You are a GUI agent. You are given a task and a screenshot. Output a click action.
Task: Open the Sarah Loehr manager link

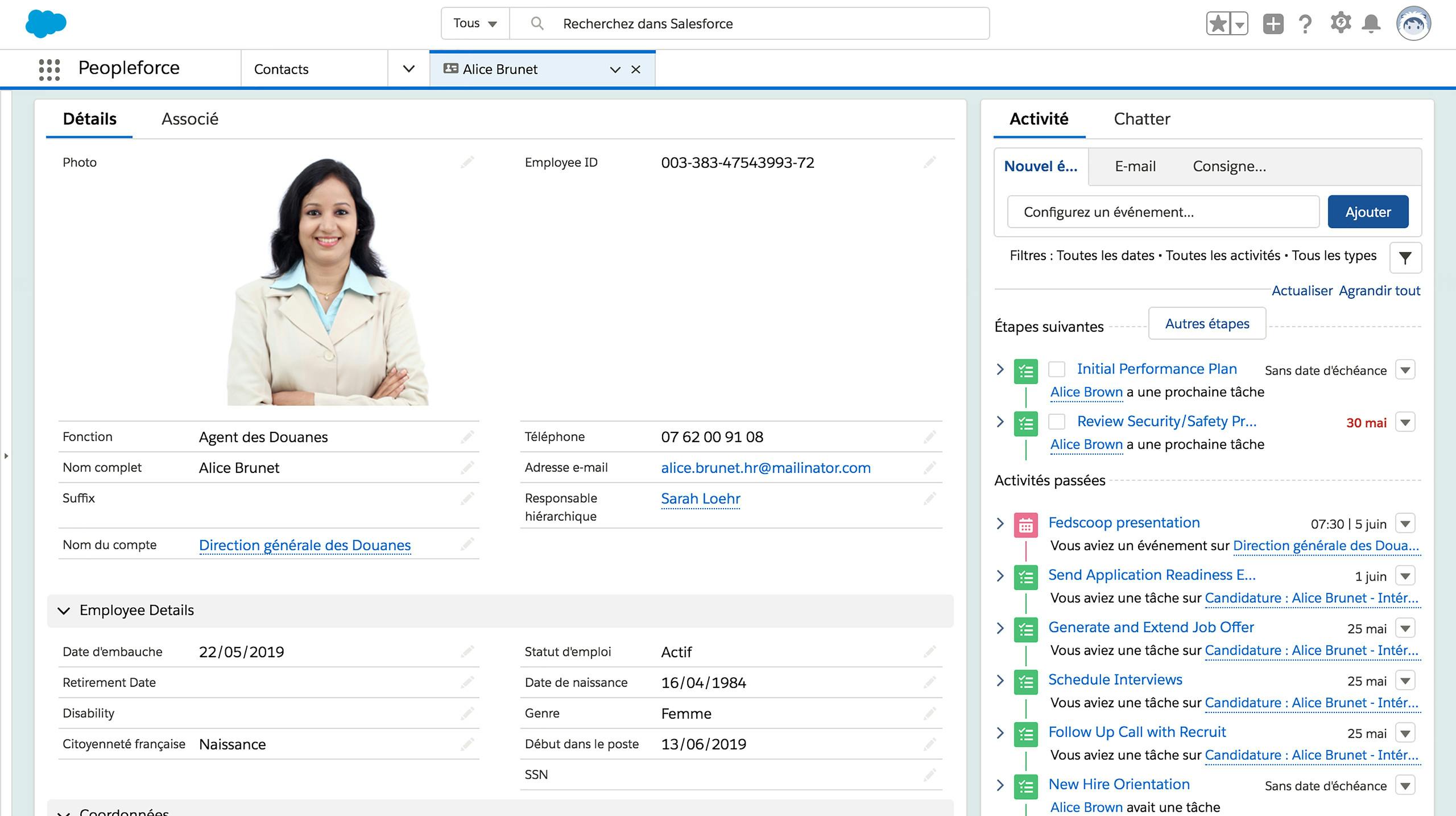click(701, 498)
